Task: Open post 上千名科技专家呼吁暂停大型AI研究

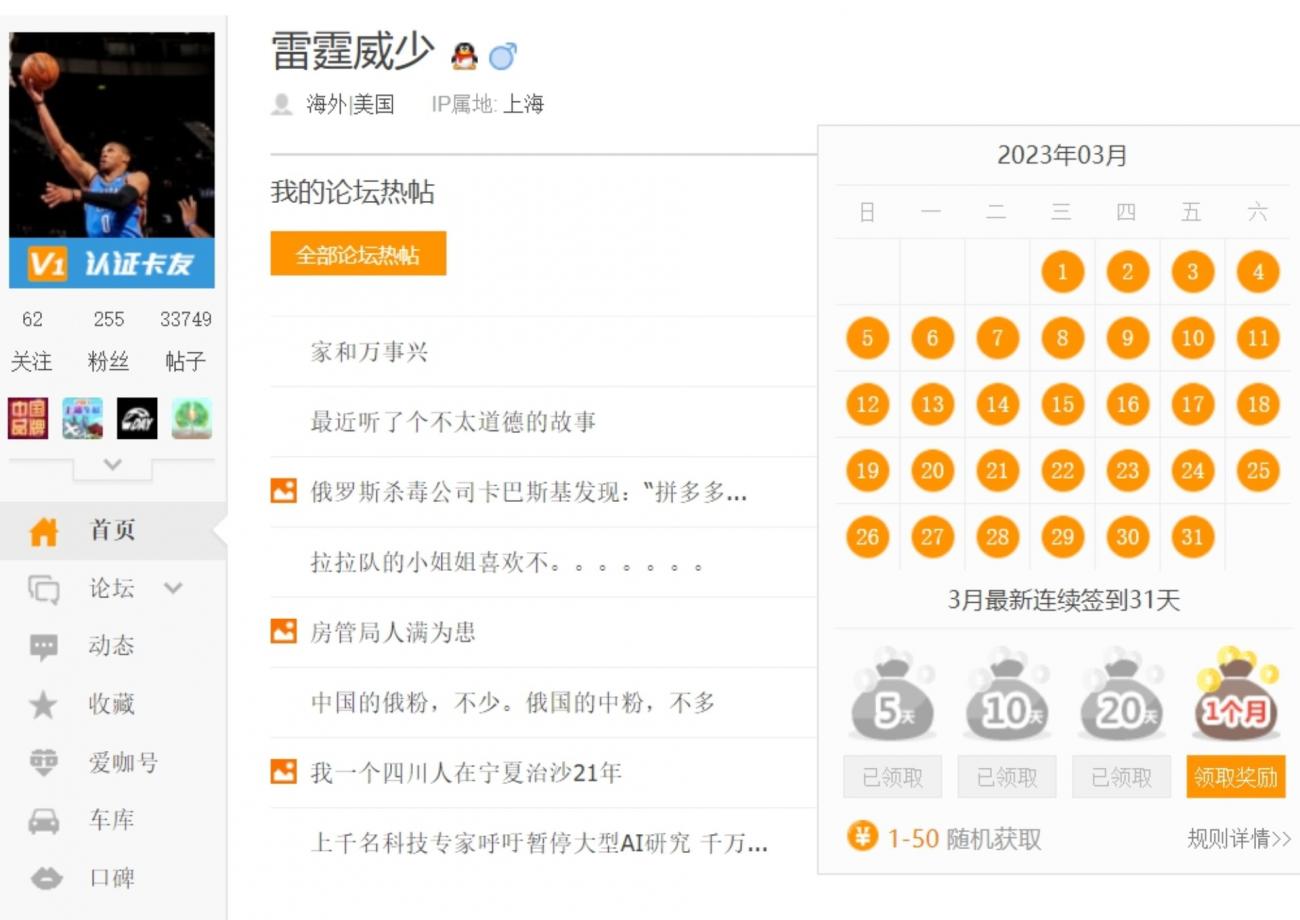Action: pos(539,842)
